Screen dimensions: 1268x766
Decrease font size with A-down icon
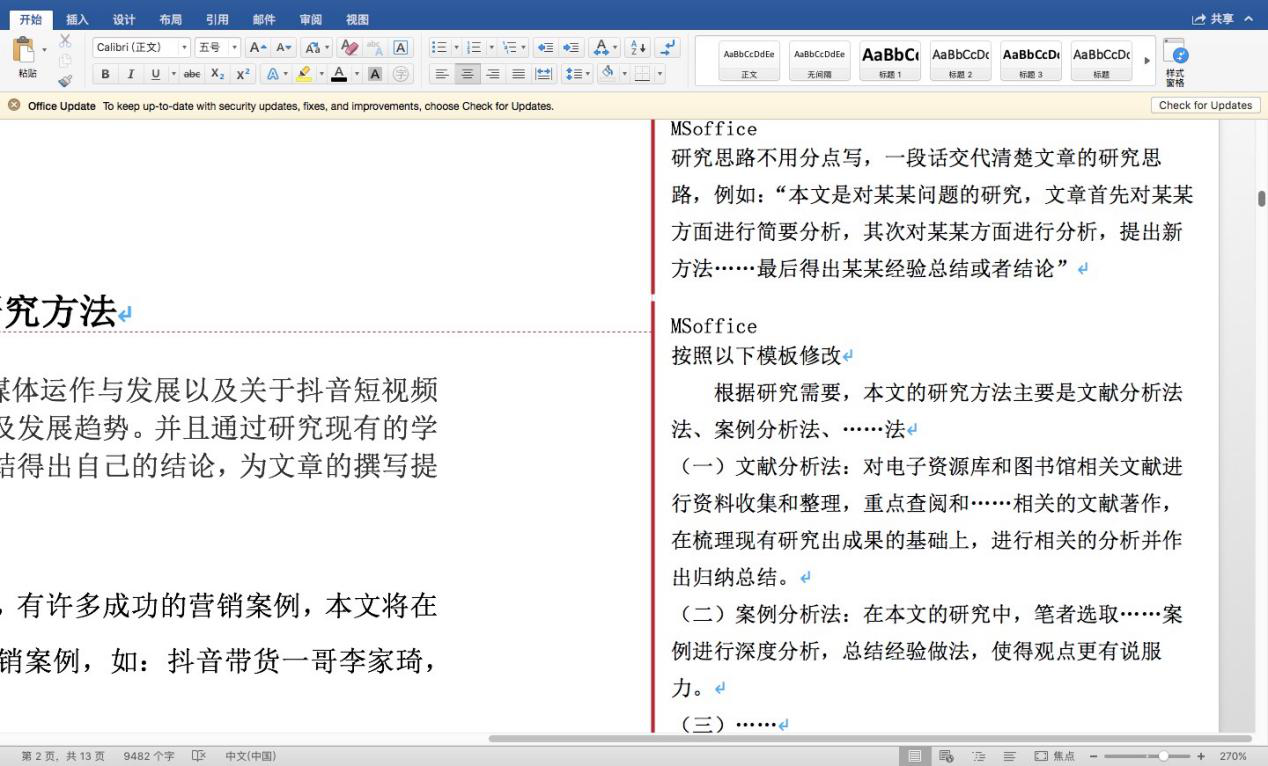click(x=283, y=48)
